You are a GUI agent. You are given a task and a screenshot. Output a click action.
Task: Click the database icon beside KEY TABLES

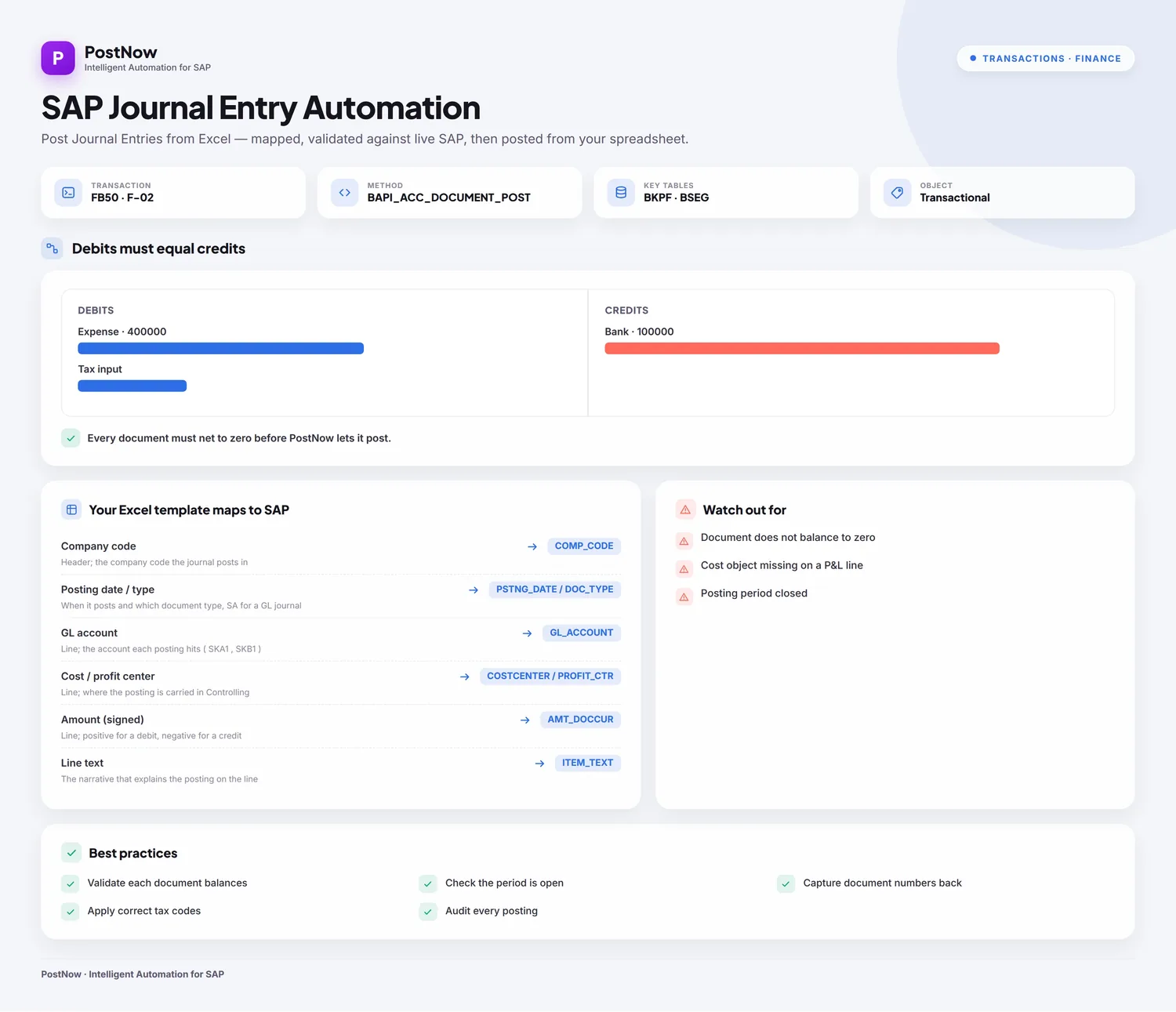[621, 192]
